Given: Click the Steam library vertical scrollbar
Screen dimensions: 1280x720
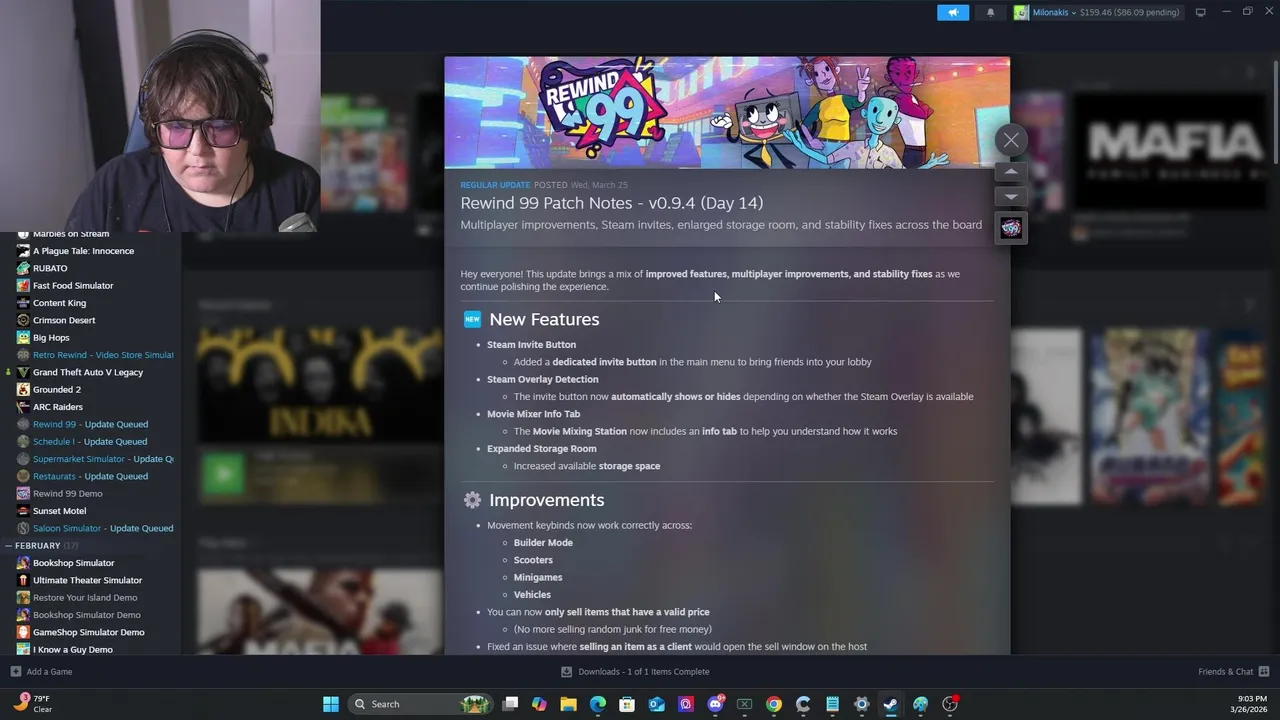Looking at the screenshot, I should (x=1275, y=110).
